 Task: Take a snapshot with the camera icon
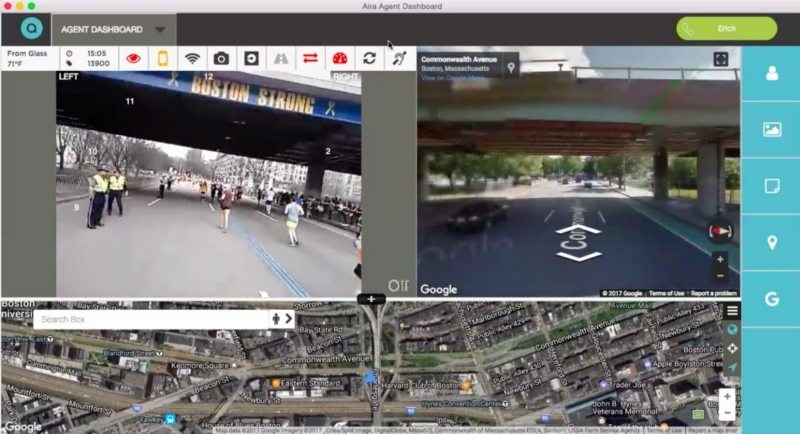[221, 59]
